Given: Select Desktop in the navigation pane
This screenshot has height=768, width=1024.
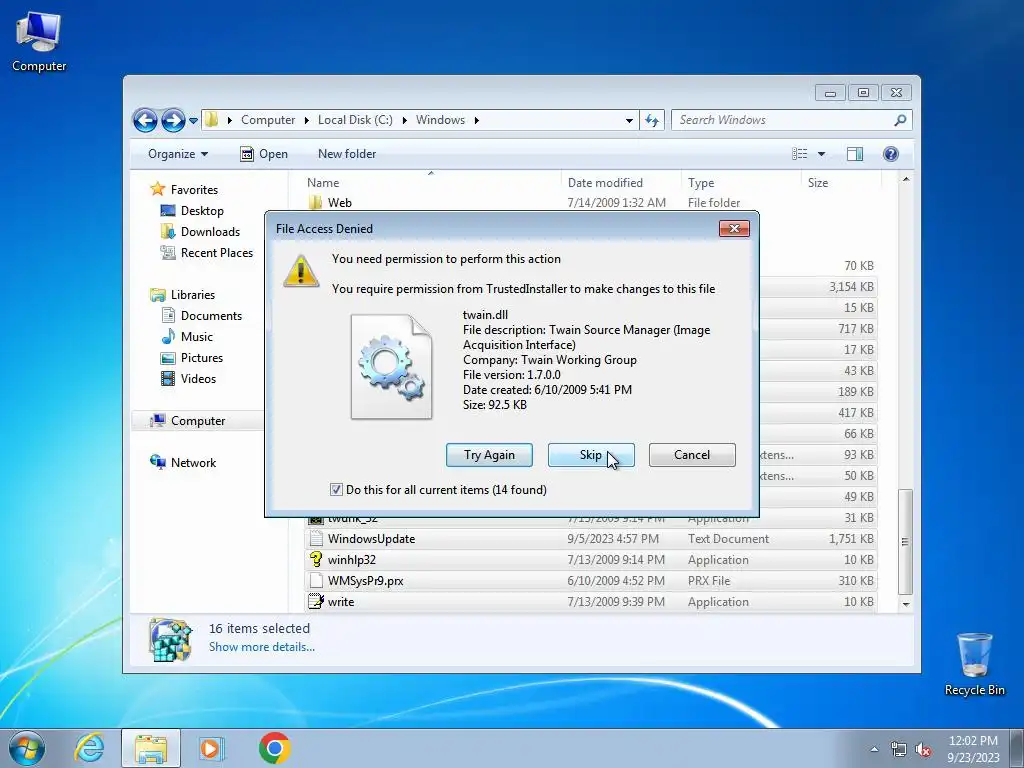Looking at the screenshot, I should (202, 211).
